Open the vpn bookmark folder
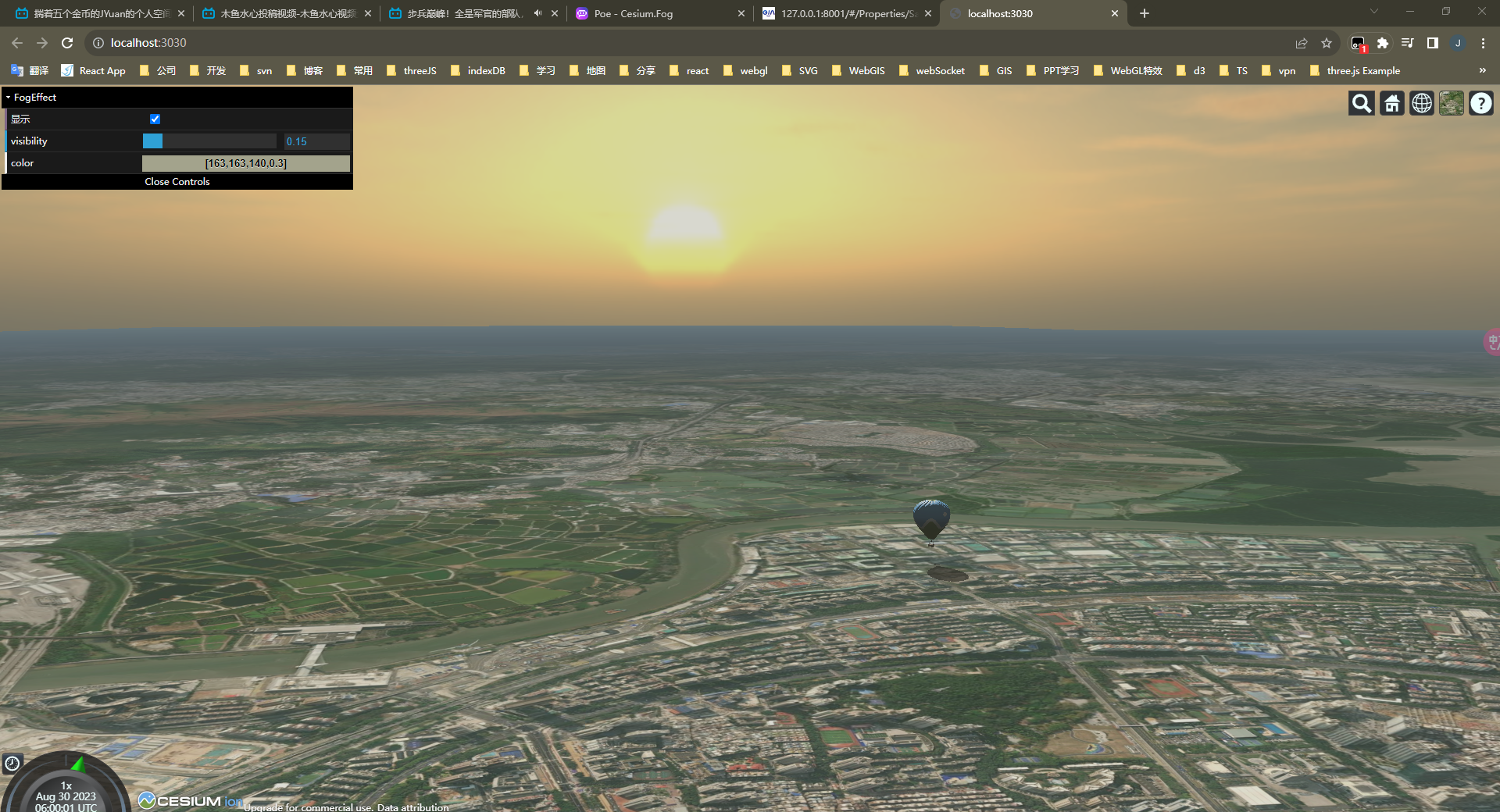The height and width of the screenshot is (812, 1500). (x=1279, y=70)
